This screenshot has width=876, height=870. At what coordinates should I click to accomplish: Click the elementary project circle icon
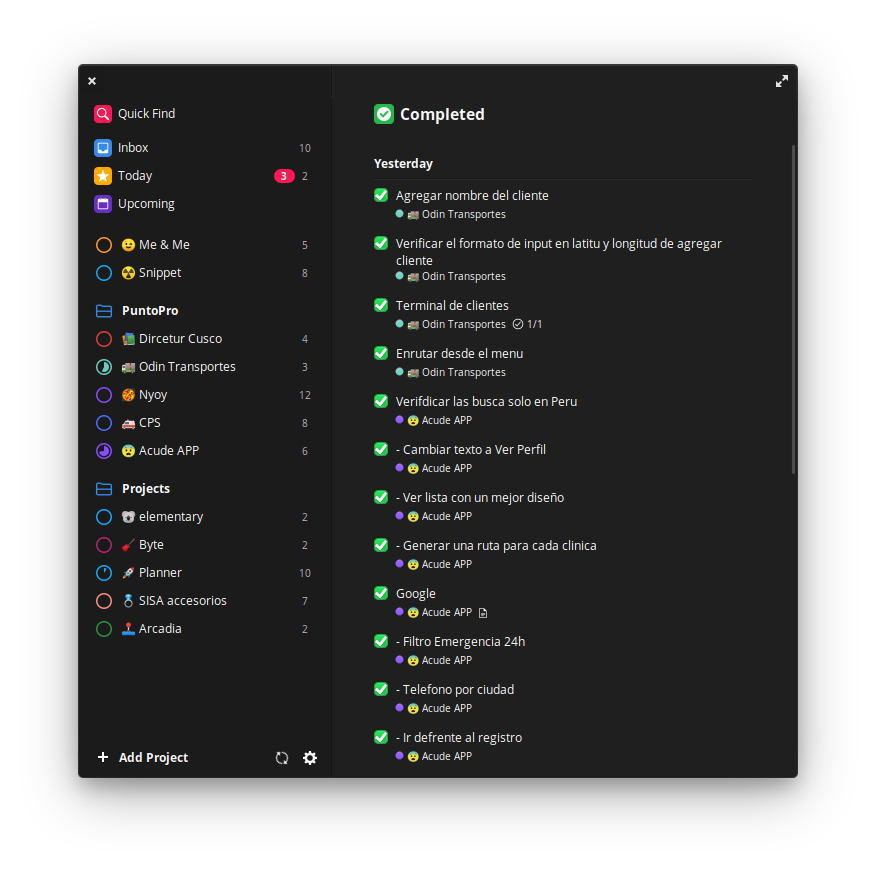[104, 517]
